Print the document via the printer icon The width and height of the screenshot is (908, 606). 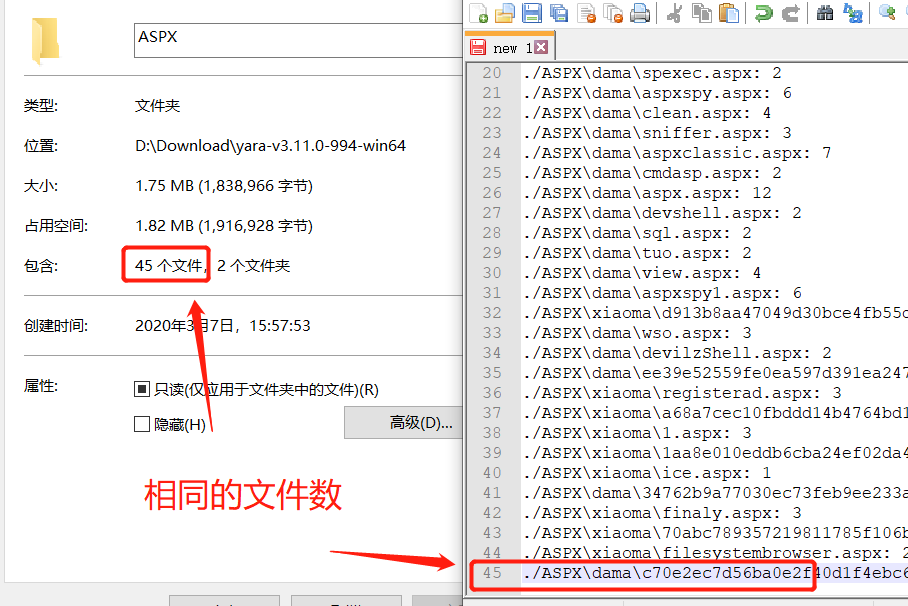pyautogui.click(x=640, y=13)
